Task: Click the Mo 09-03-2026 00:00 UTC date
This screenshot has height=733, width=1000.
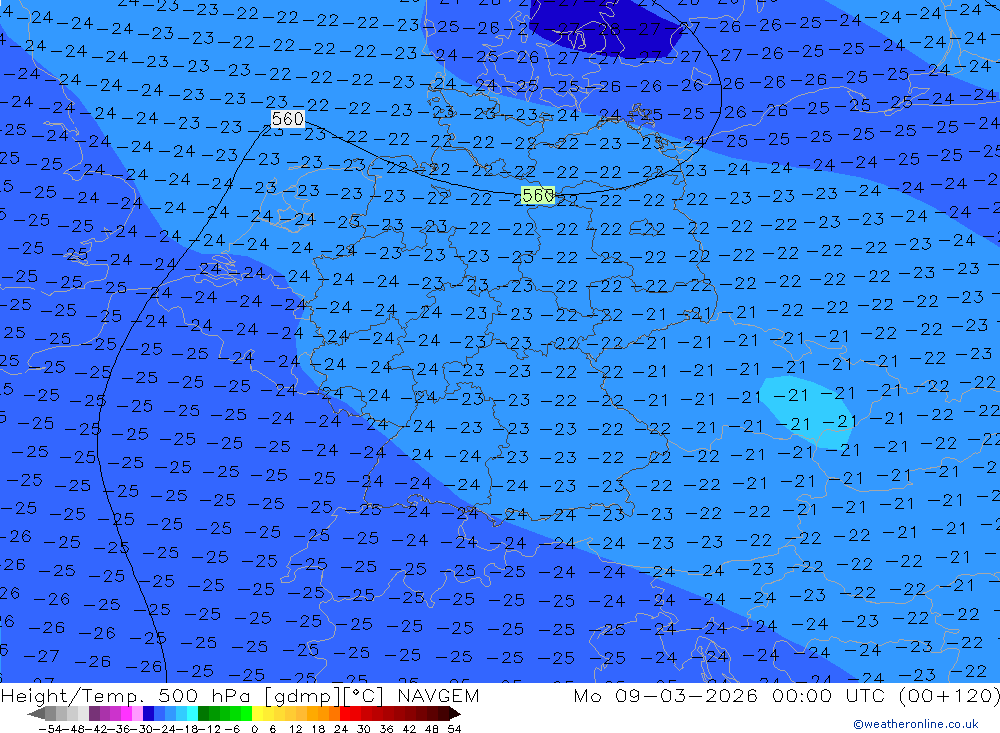Action: (x=732, y=695)
